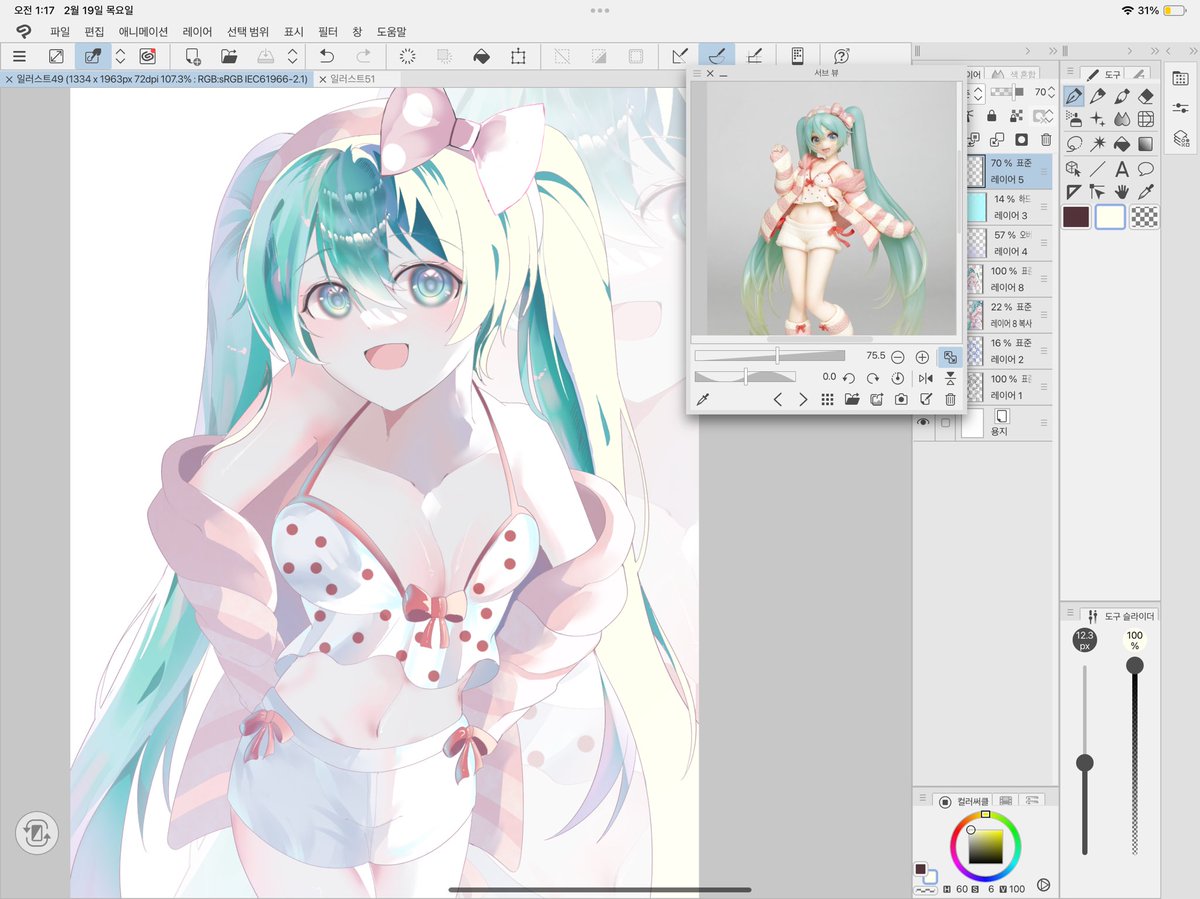Toggle Fit to view button in sub view
The image size is (1200, 899).
(x=949, y=356)
